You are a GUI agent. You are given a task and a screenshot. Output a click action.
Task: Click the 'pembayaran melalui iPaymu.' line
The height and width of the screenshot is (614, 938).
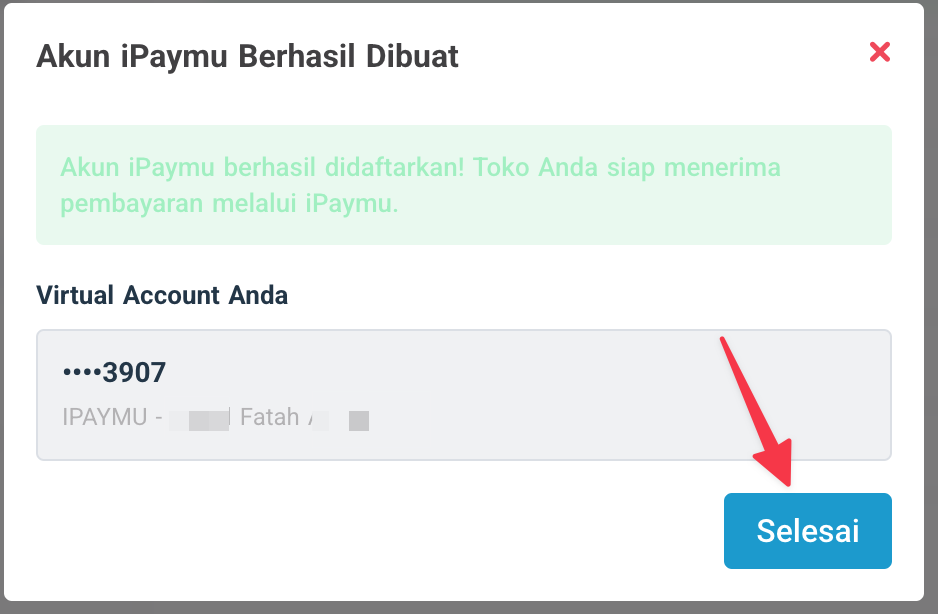[x=229, y=204]
